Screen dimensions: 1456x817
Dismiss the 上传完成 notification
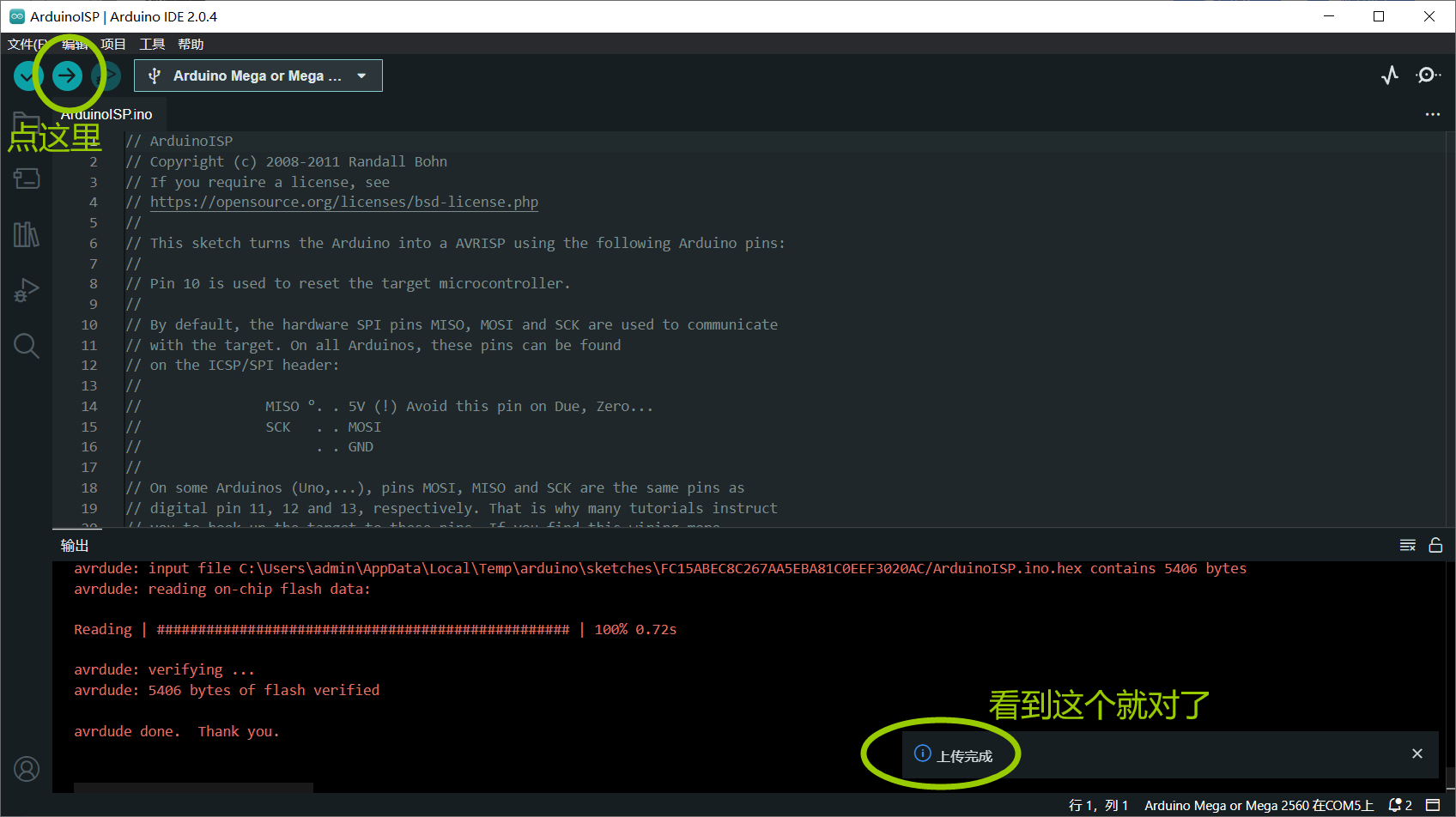tap(1417, 753)
